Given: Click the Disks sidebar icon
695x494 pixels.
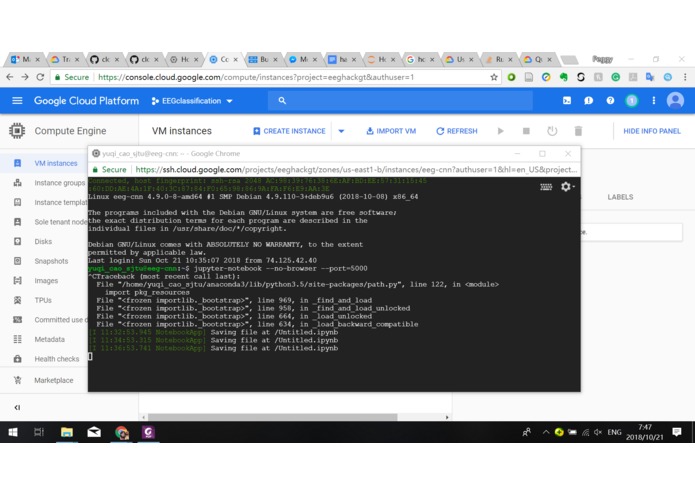Looking at the screenshot, I should click(17, 241).
